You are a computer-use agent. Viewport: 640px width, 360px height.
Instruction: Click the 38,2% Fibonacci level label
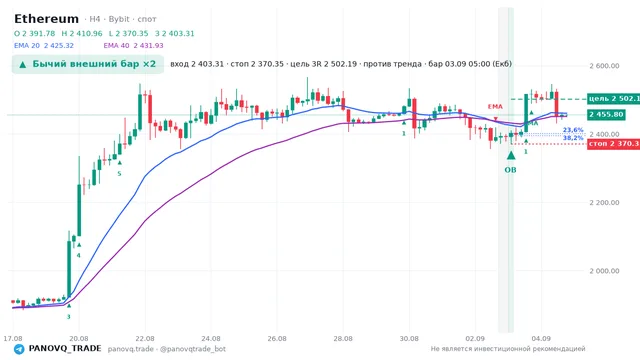coord(573,138)
